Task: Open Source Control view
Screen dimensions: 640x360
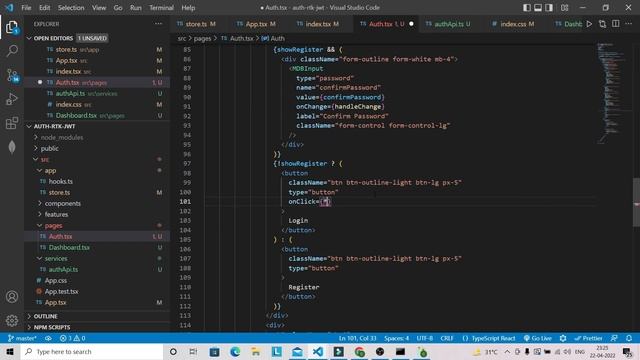Action: click(12, 75)
